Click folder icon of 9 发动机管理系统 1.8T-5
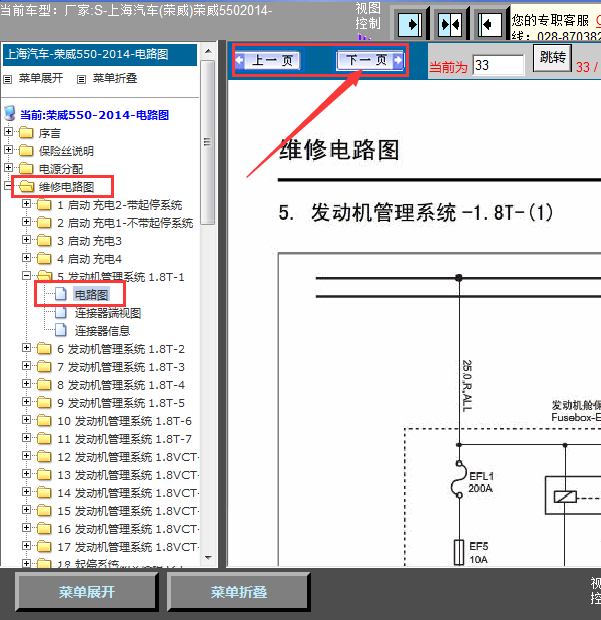 [x=44, y=403]
